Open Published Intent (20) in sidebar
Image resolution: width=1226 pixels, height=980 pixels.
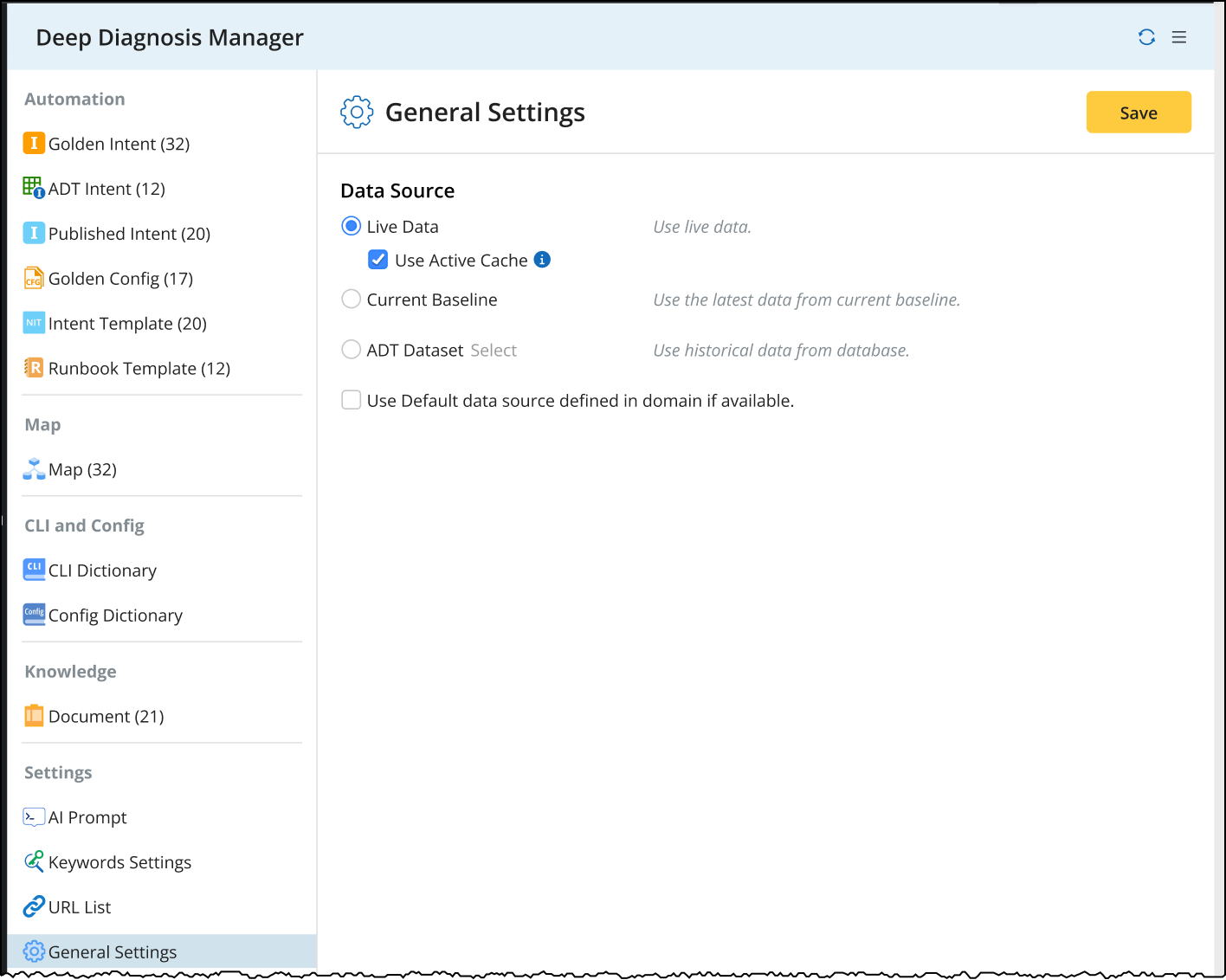(x=129, y=234)
